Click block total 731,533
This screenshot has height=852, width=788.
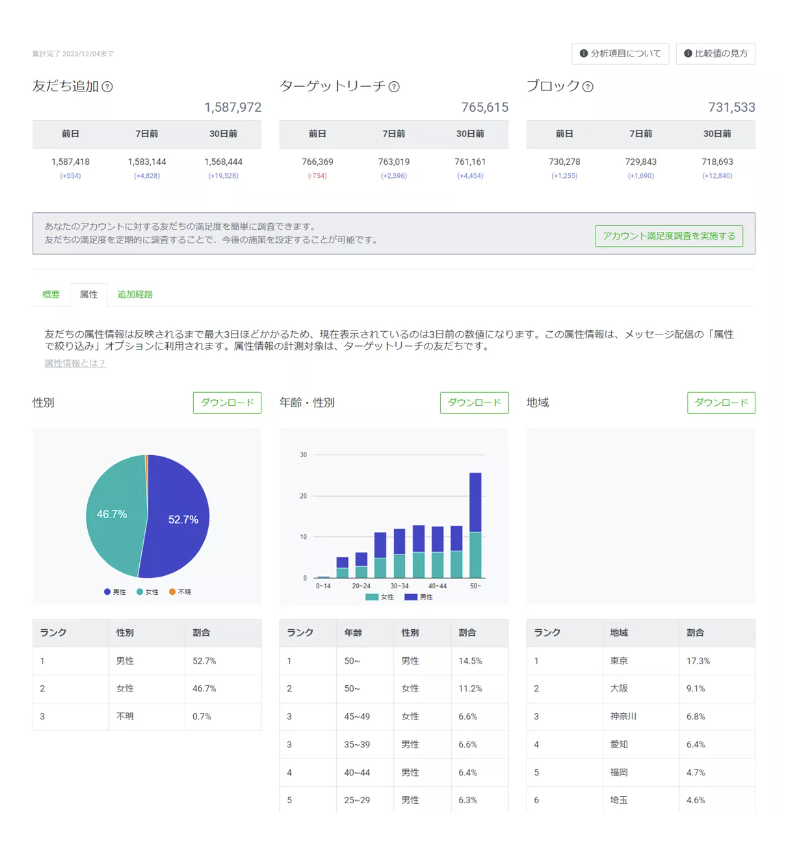click(x=731, y=107)
